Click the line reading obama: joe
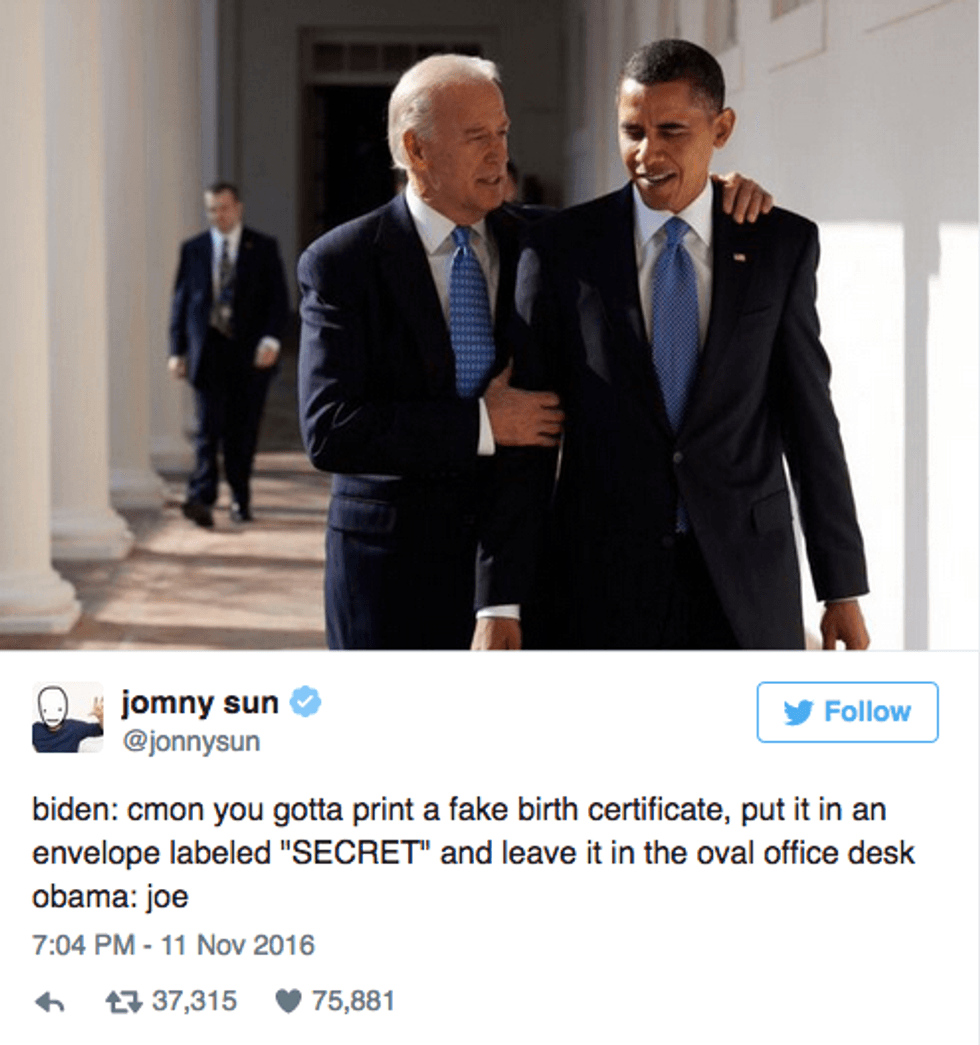Image resolution: width=980 pixels, height=1045 pixels. [111, 897]
